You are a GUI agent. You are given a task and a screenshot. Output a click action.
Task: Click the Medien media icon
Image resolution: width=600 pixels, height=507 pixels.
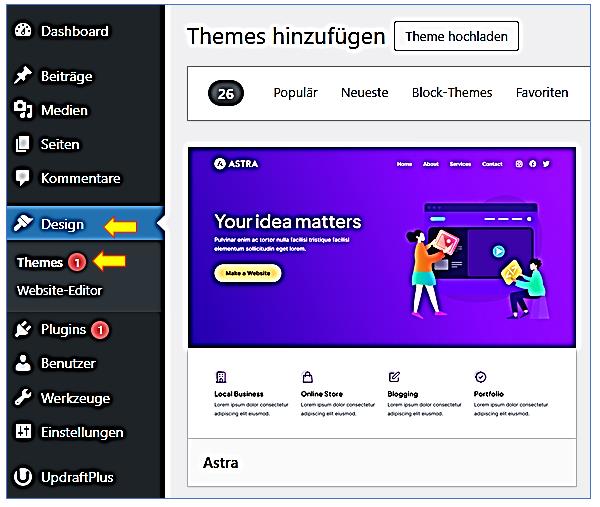pyautogui.click(x=23, y=110)
